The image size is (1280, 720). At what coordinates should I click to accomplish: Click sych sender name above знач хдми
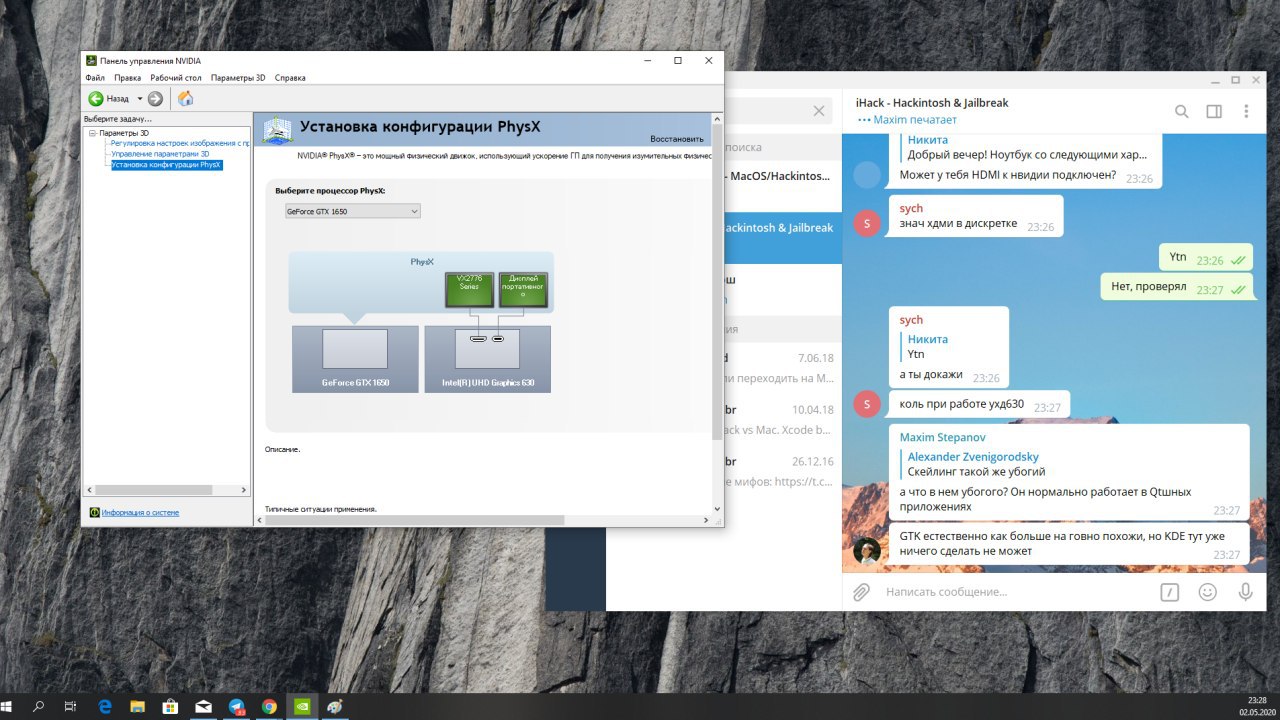(x=911, y=208)
